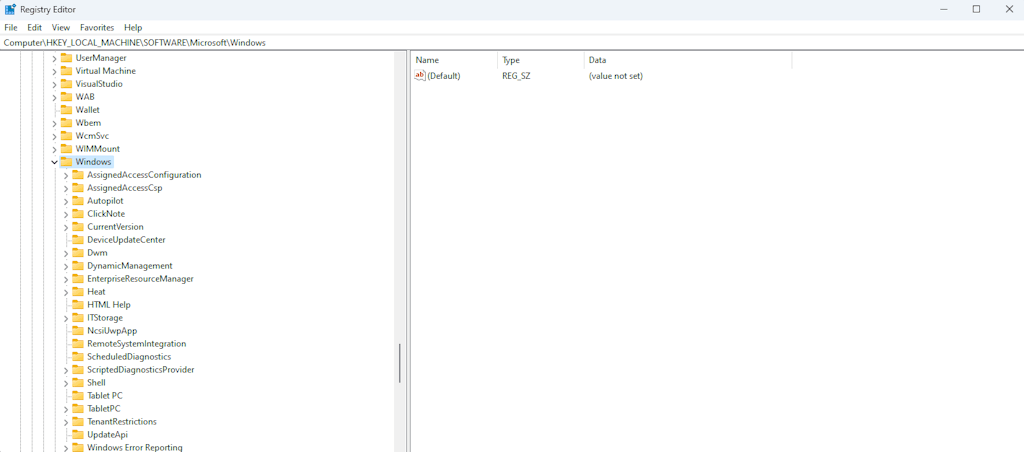Maximize the Registry Editor window
The height and width of the screenshot is (452, 1024).
(976, 9)
